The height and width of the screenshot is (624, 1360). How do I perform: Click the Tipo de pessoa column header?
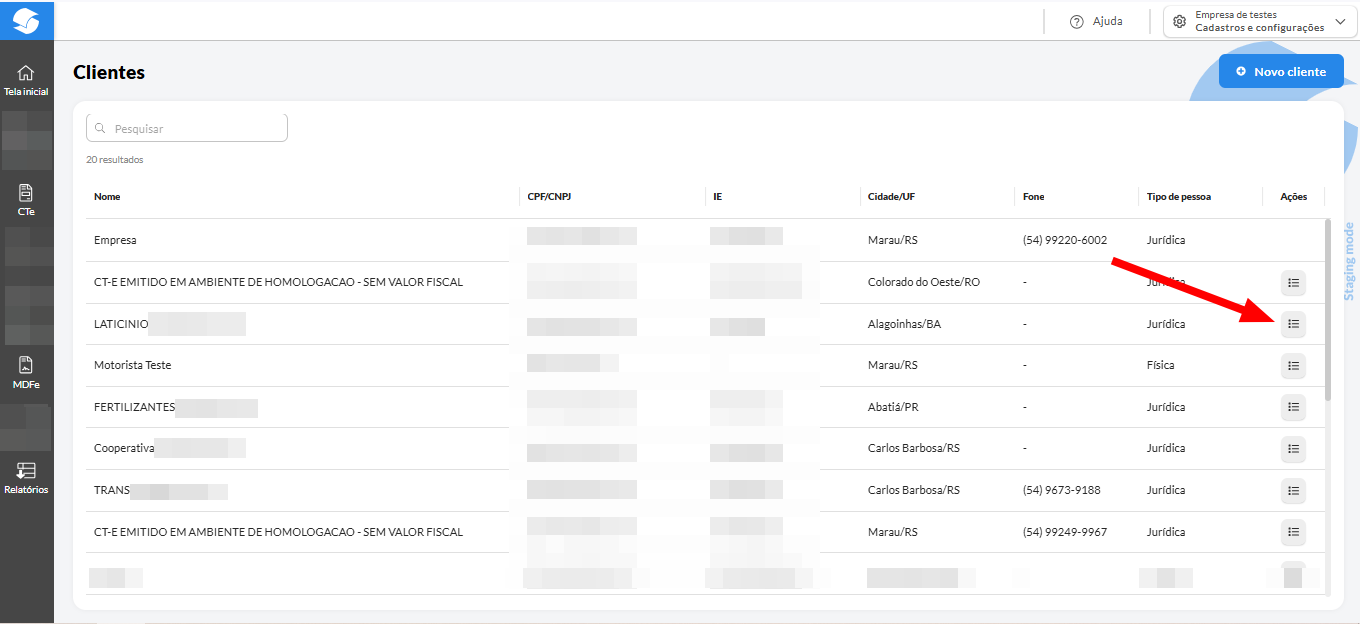(x=1178, y=197)
